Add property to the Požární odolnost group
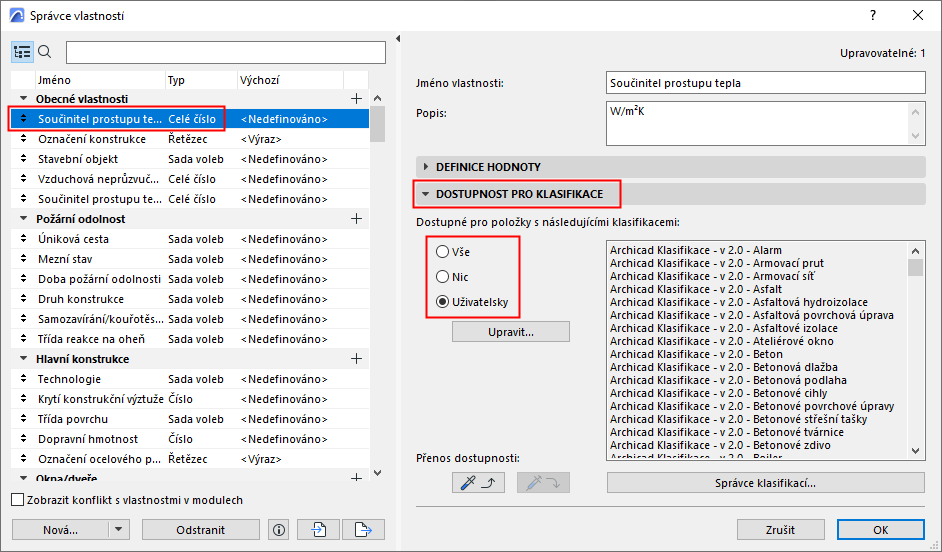This screenshot has height=552, width=942. coord(357,219)
